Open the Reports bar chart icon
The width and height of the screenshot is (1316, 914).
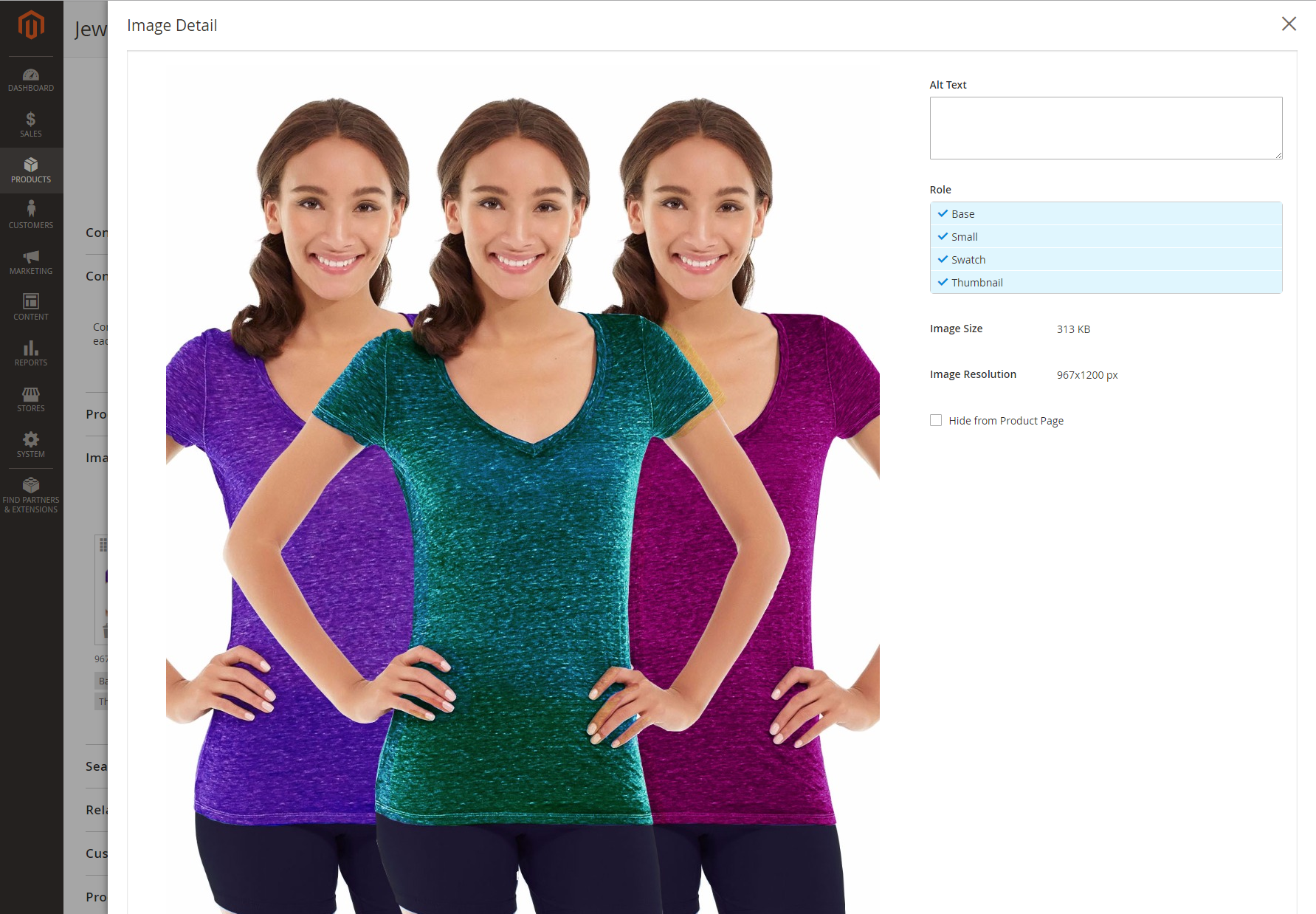31,348
